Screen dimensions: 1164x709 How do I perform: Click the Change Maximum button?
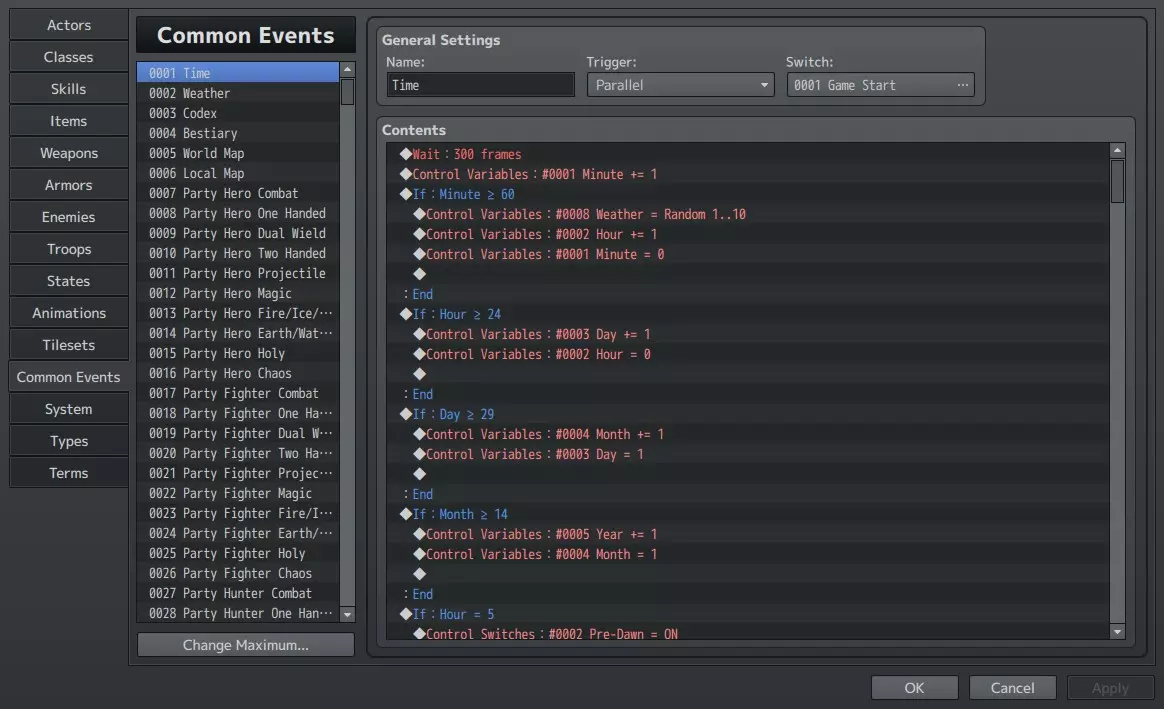[x=246, y=645]
